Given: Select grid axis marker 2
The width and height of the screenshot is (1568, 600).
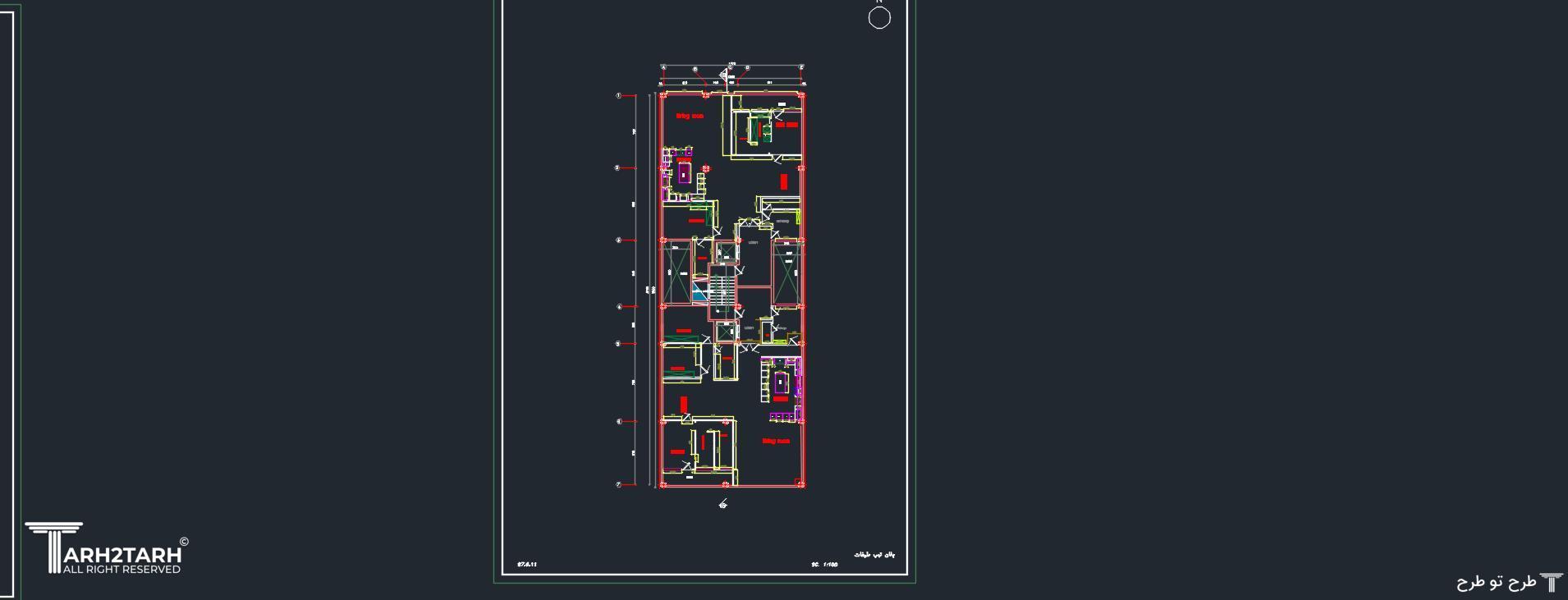Looking at the screenshot, I should (618, 167).
